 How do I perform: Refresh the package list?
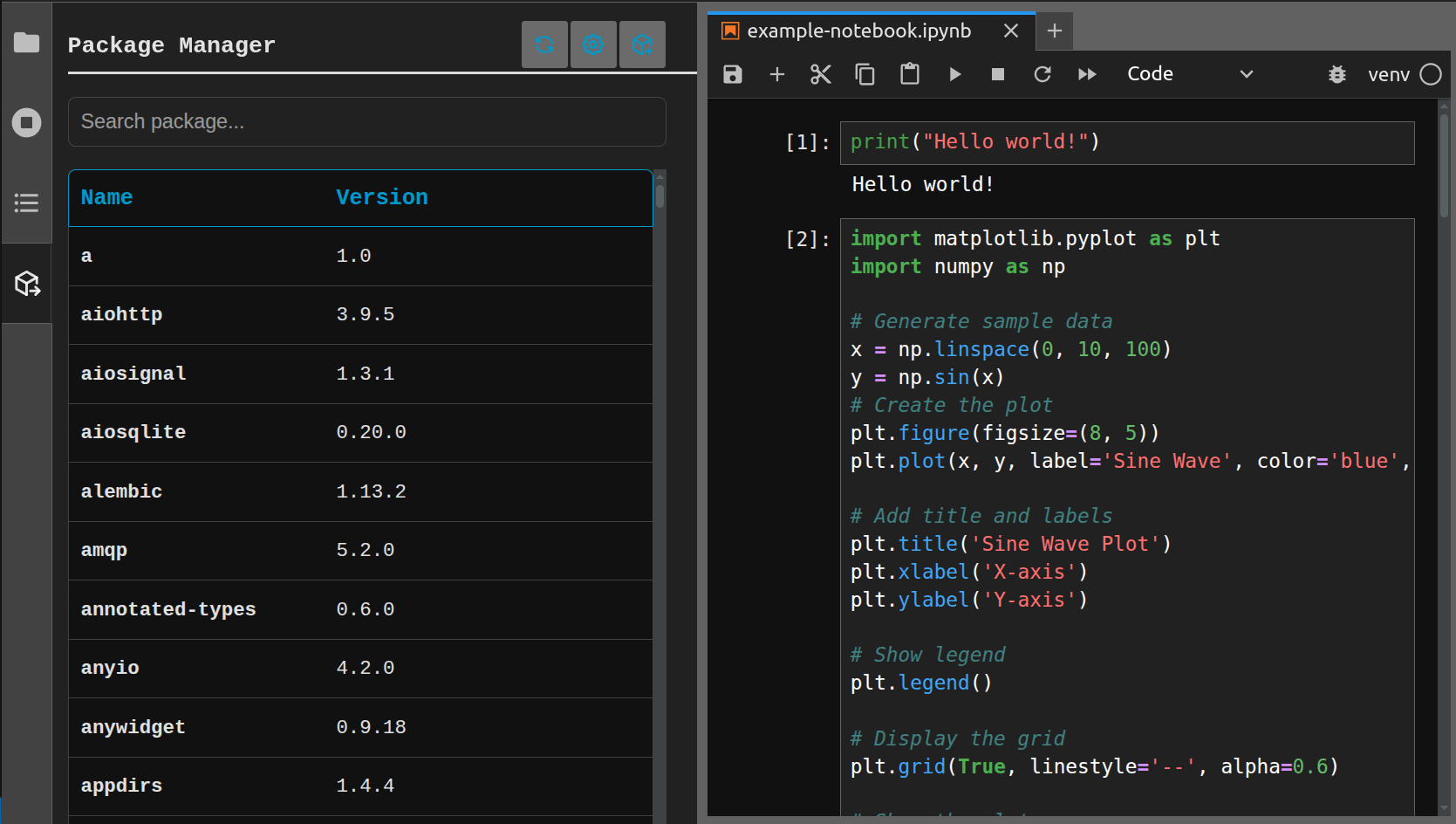[544, 45]
